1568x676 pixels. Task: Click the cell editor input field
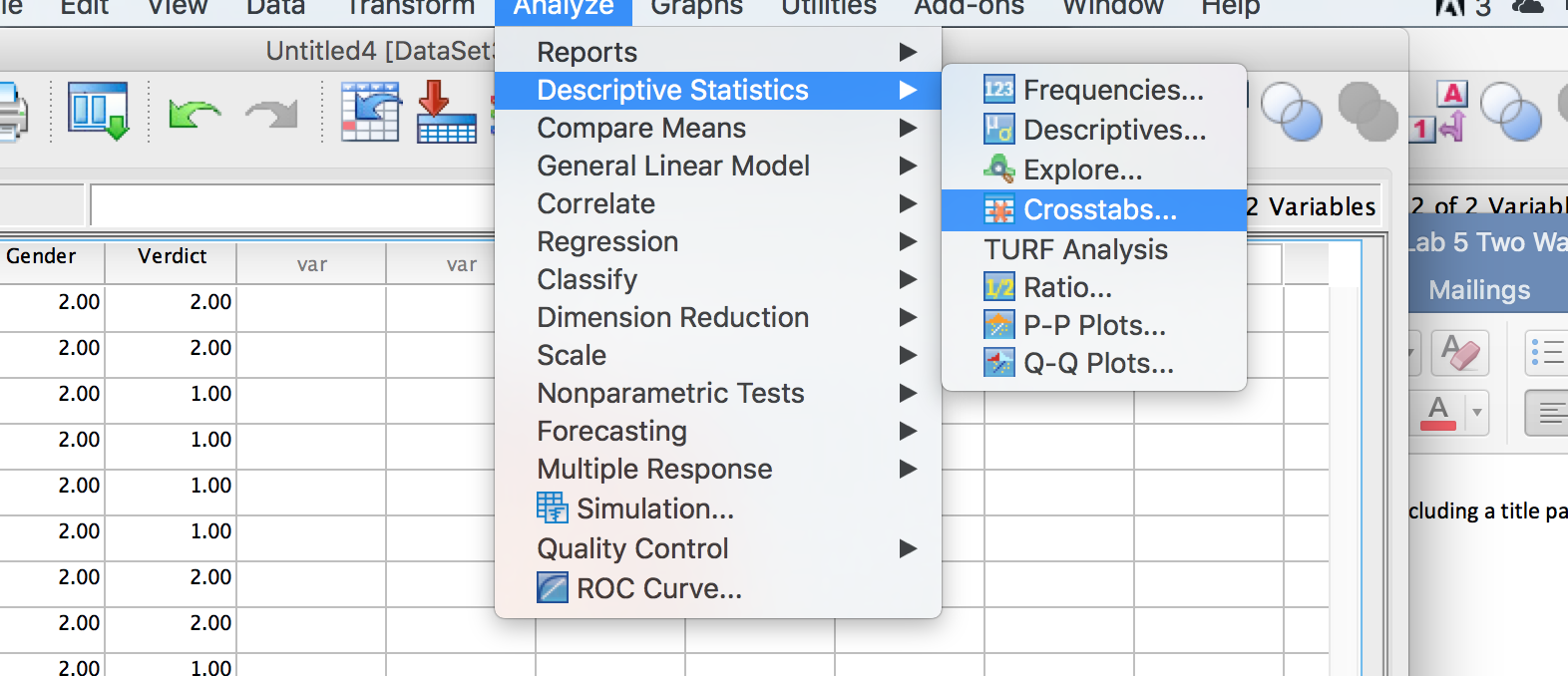click(291, 205)
